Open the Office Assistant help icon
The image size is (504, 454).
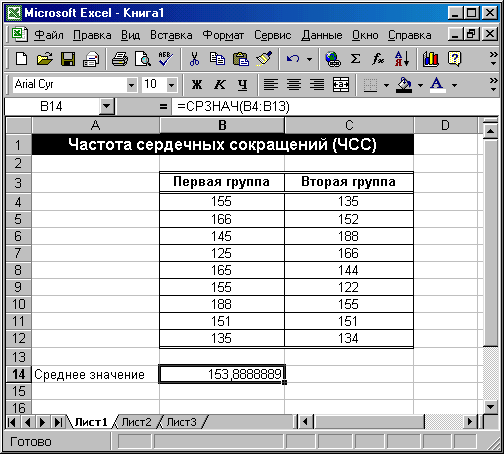click(x=455, y=59)
